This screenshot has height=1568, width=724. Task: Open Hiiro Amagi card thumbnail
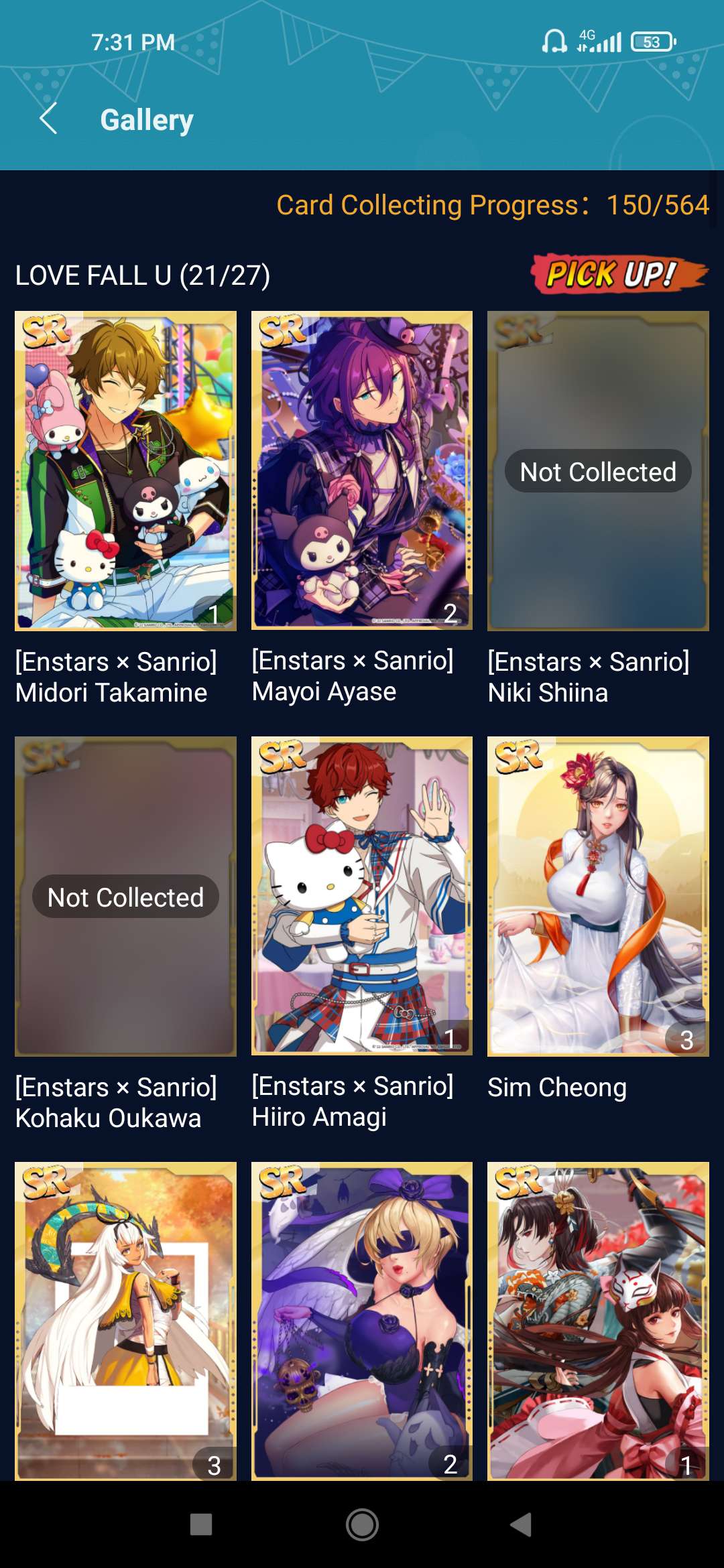tap(362, 896)
